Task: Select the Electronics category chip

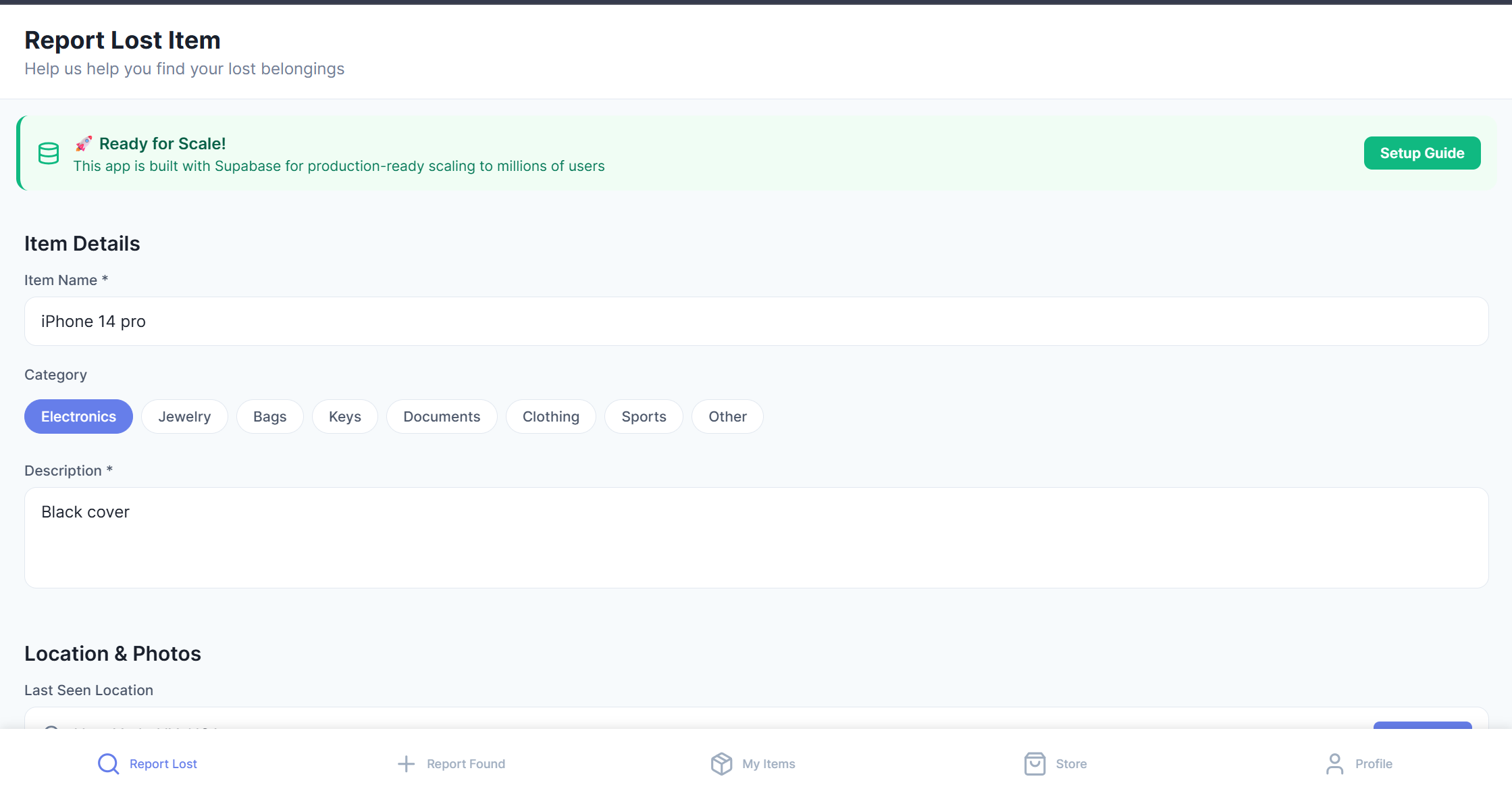Action: tap(78, 416)
